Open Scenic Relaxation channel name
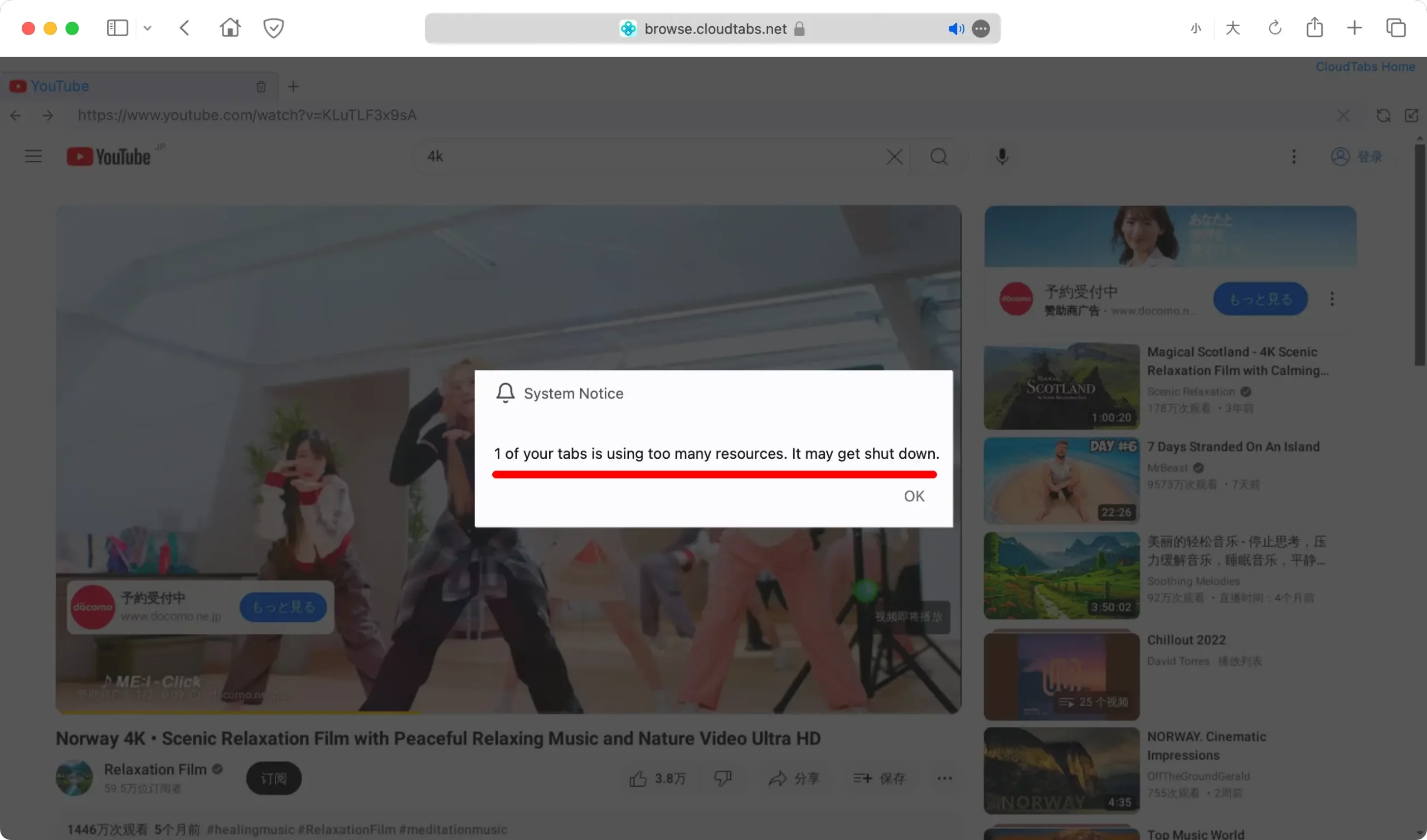1427x840 pixels. (1191, 392)
